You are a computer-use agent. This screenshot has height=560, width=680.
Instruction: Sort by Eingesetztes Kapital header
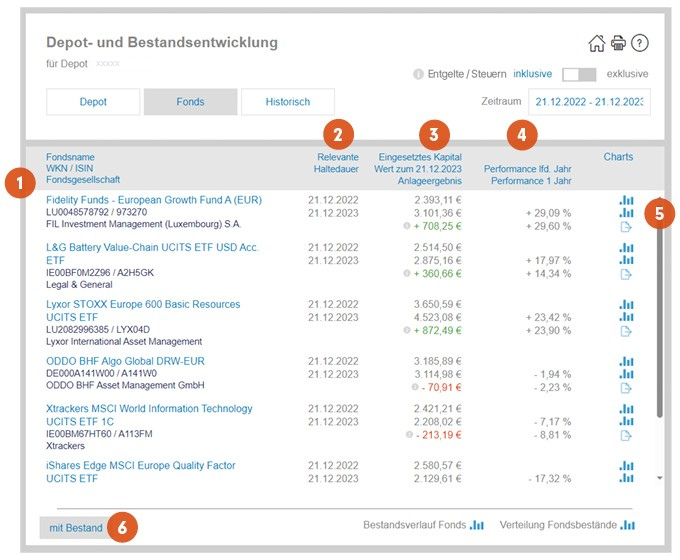coord(420,157)
